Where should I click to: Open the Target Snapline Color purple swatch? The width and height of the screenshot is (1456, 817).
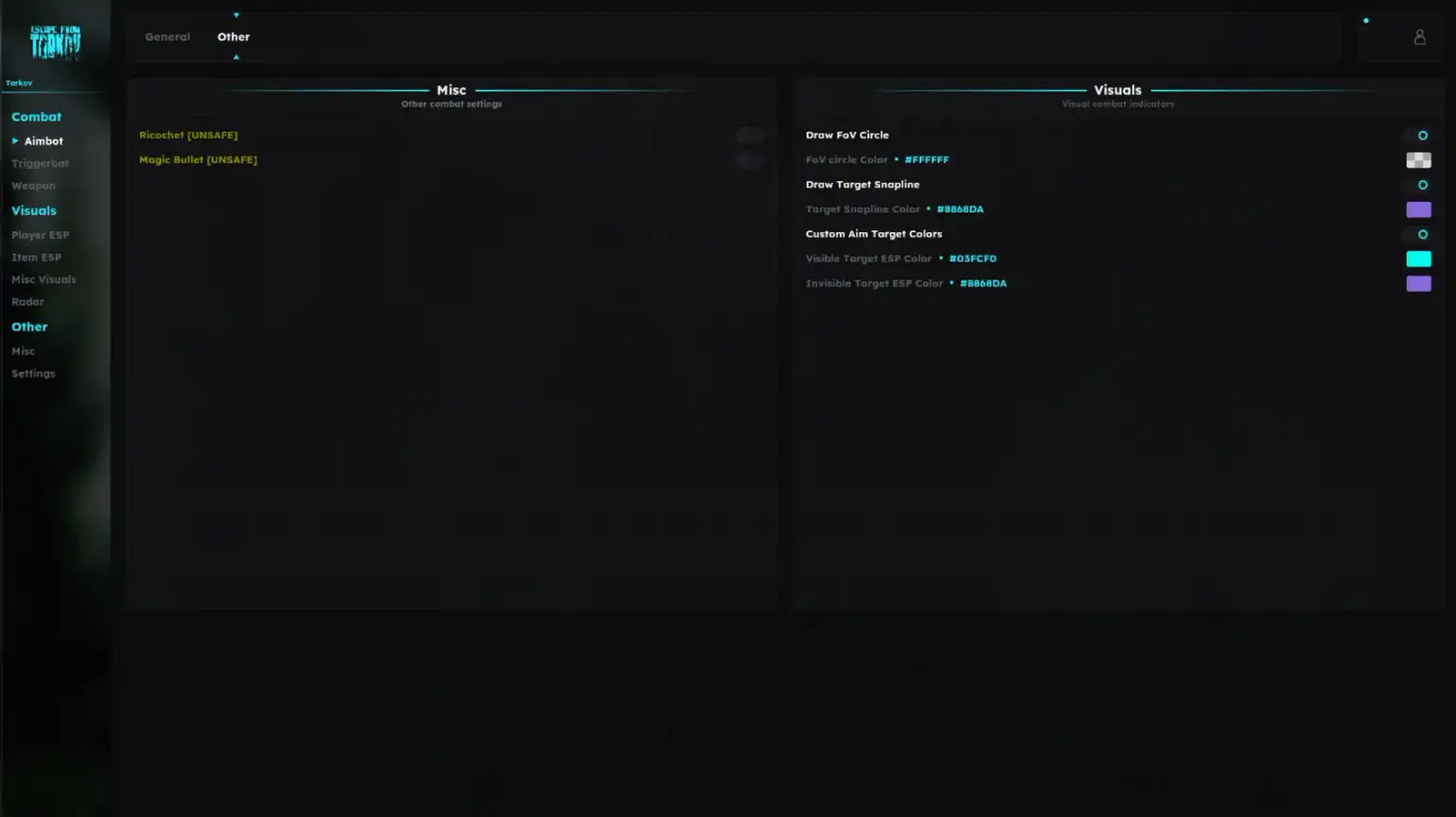click(x=1418, y=209)
